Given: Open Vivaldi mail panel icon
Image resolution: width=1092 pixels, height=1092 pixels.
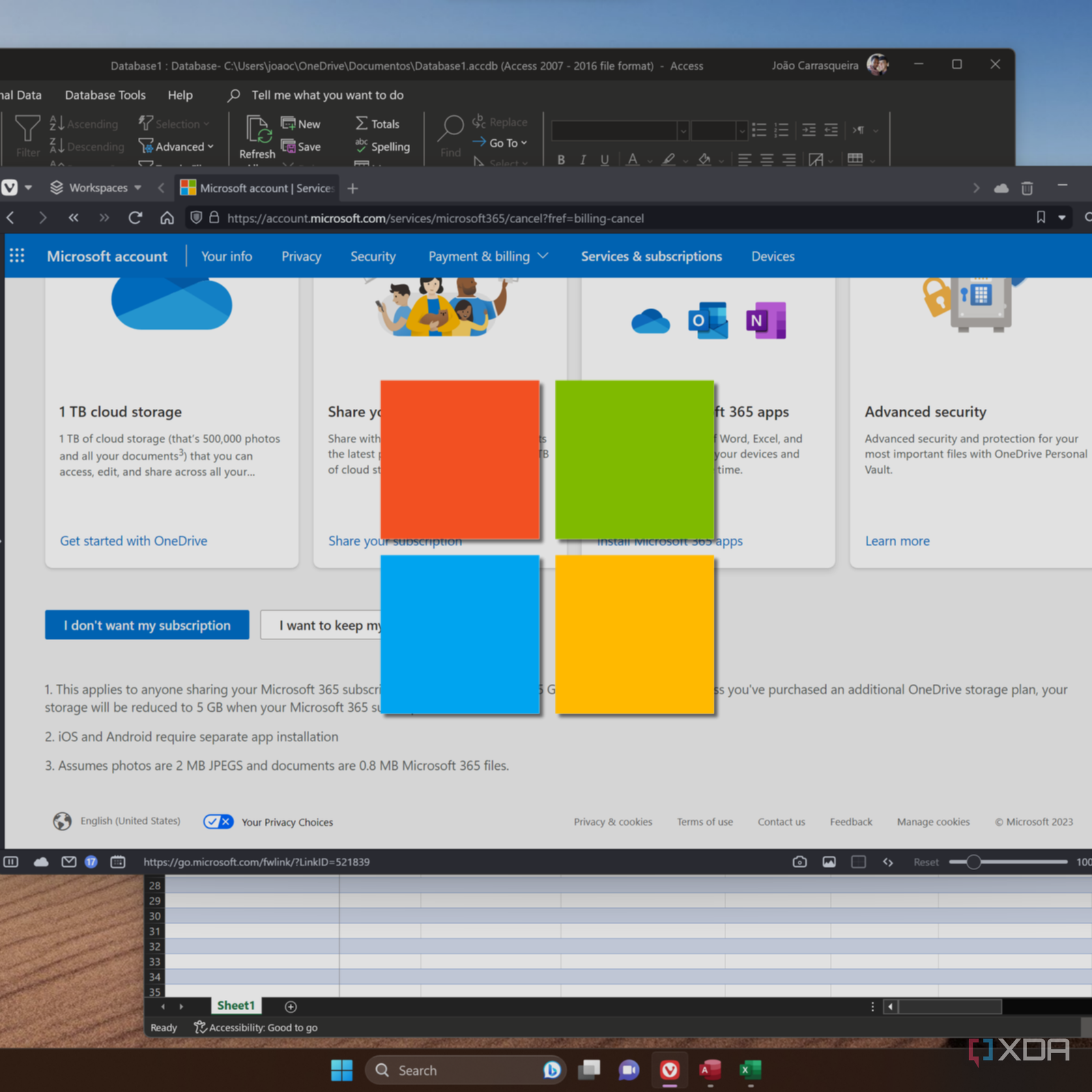Looking at the screenshot, I should click(69, 862).
